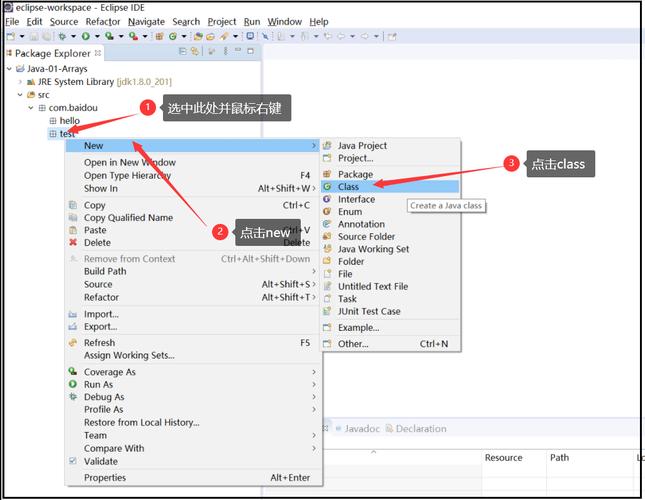Open the Run configurations dropdown arrow
645x500 pixels.
[97, 37]
